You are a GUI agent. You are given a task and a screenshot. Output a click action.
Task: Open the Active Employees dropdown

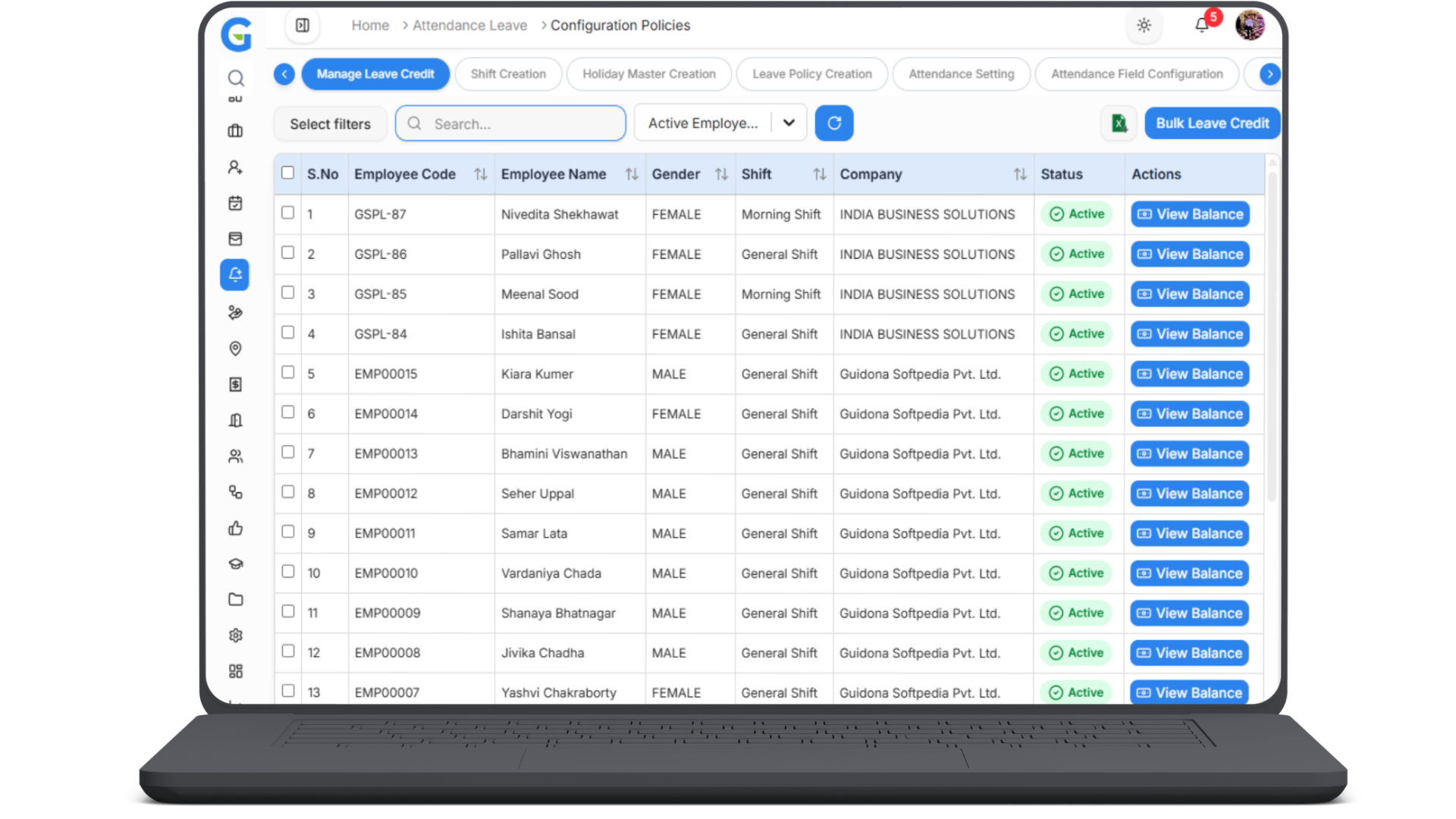(719, 123)
